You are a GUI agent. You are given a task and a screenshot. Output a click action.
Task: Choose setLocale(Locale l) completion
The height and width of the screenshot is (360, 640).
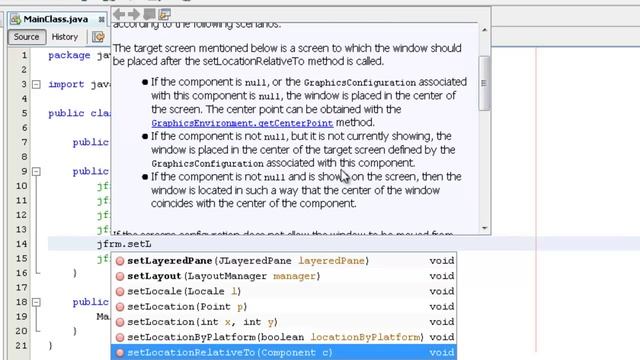(x=284, y=291)
